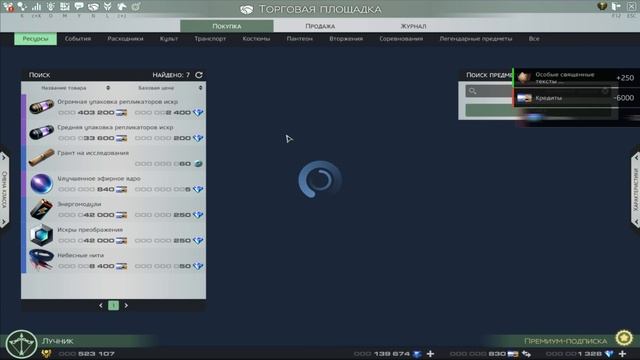
Task: Go to previous results page
Action: click(x=101, y=305)
